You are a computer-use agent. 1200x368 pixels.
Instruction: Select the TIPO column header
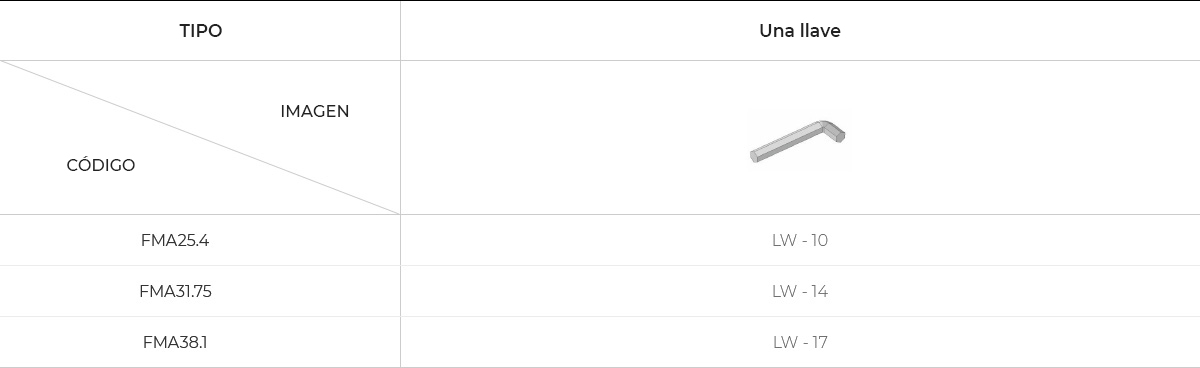click(x=200, y=31)
